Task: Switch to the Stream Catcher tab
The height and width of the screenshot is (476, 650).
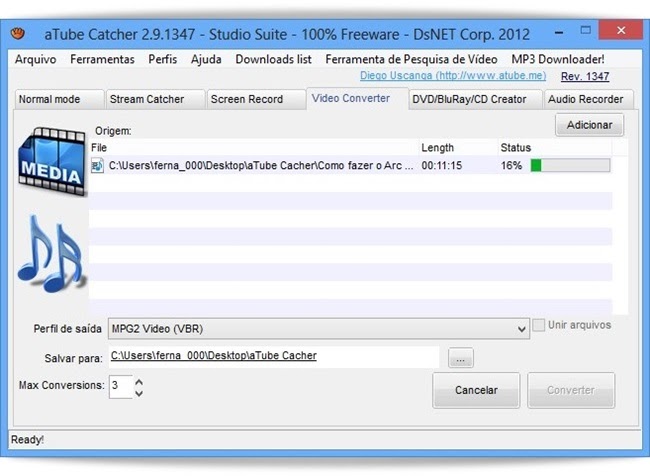Action: (155, 100)
